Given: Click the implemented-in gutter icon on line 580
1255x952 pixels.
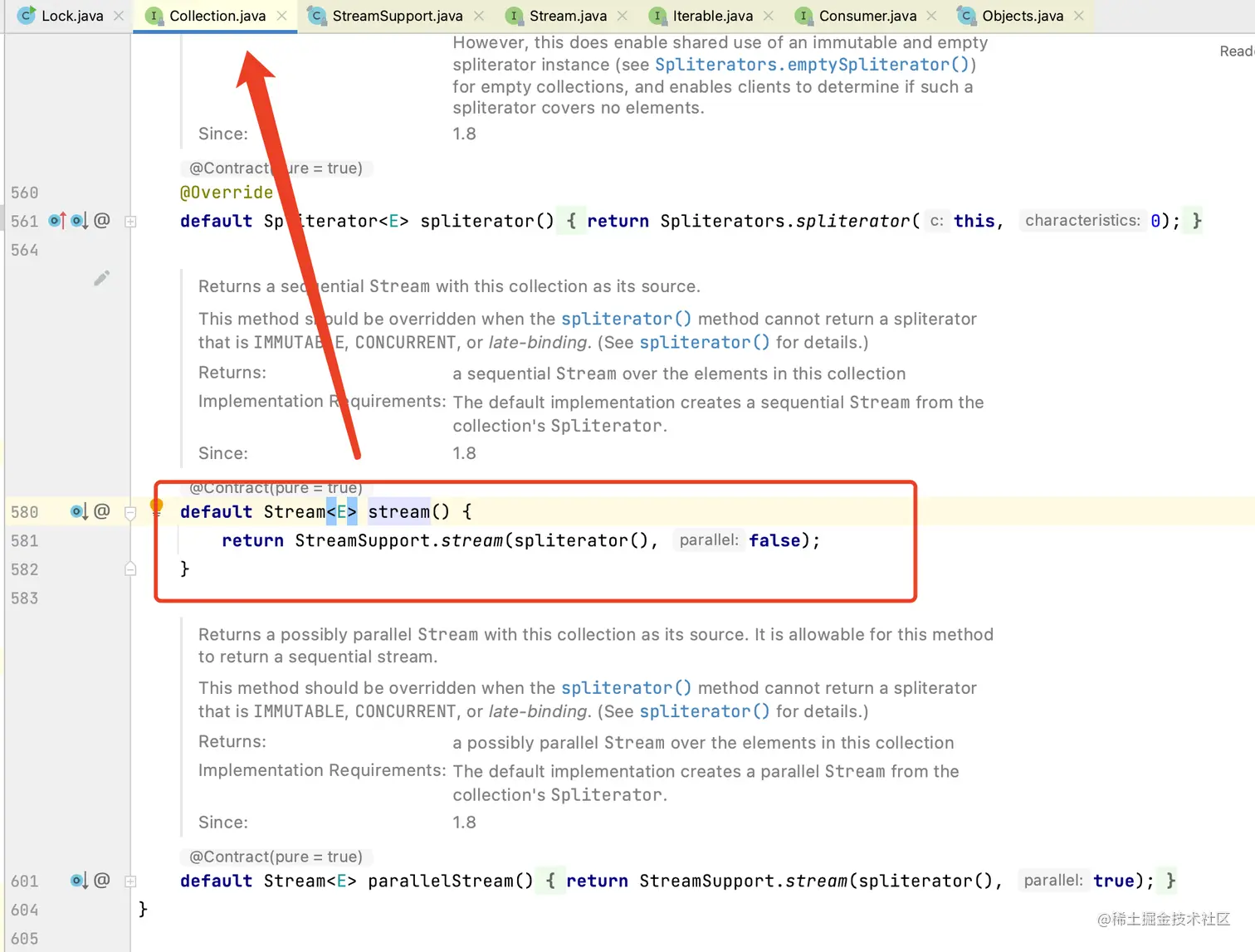Looking at the screenshot, I should [x=79, y=511].
